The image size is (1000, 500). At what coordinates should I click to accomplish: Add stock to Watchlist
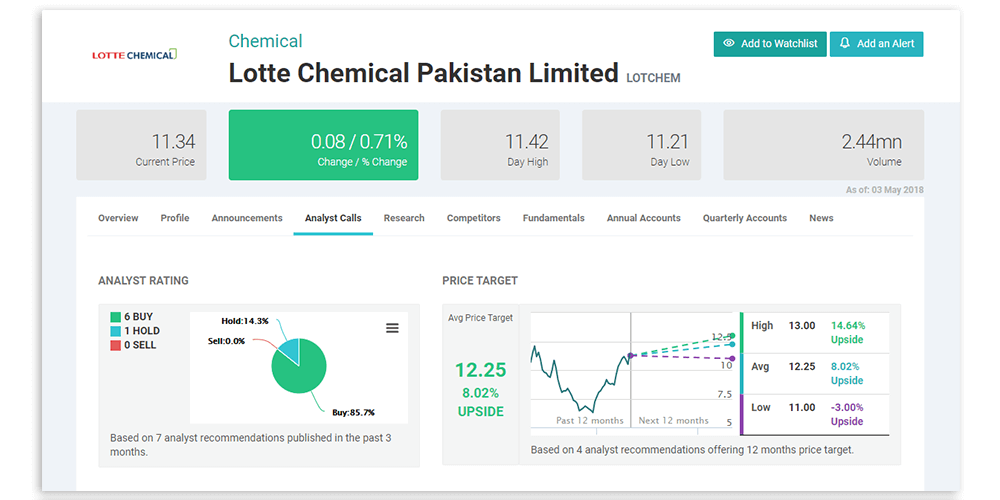click(x=770, y=44)
